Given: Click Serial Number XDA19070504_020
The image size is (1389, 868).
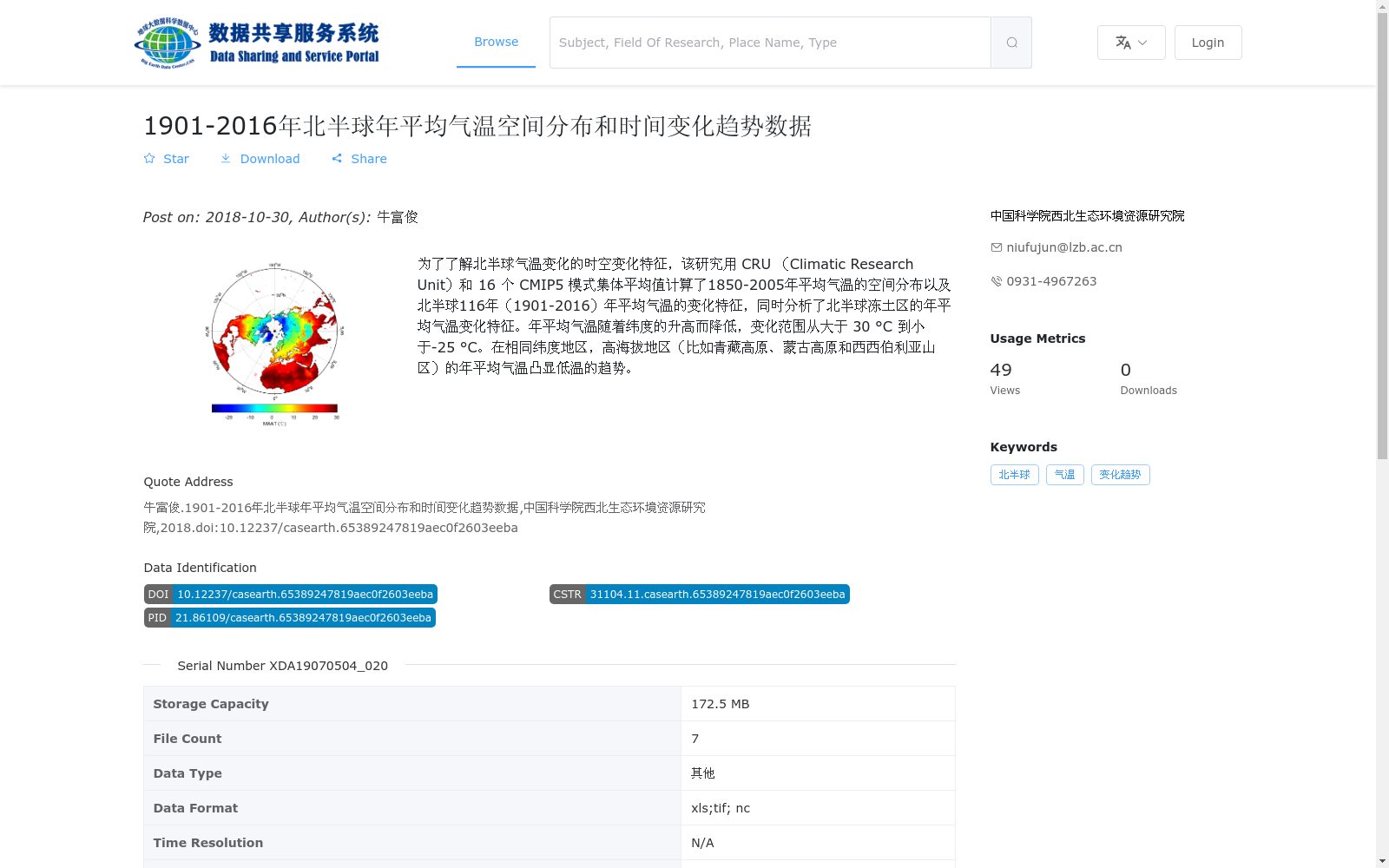Looking at the screenshot, I should (x=282, y=666).
